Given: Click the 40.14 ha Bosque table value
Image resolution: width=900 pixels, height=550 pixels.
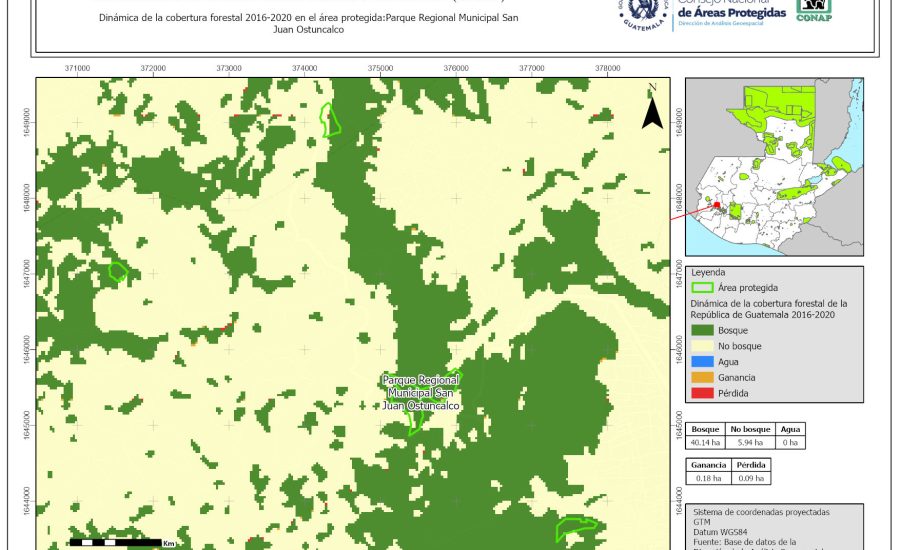Looking at the screenshot, I should coord(706,441).
